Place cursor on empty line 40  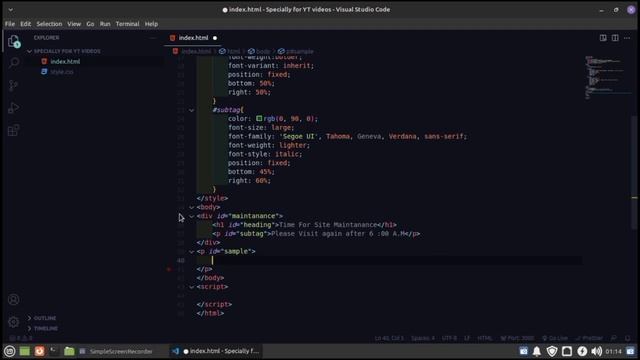point(390,260)
